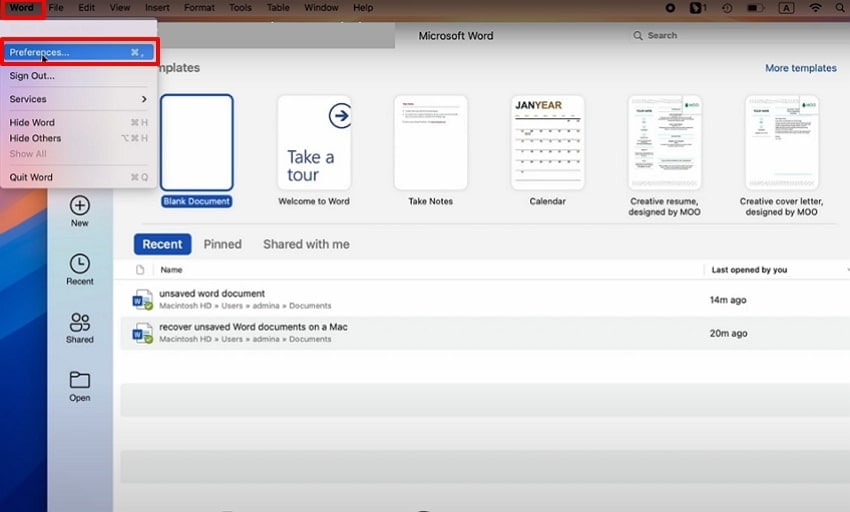Sort by Last opened by you column
Image resolution: width=850 pixels, height=512 pixels.
[x=749, y=270]
